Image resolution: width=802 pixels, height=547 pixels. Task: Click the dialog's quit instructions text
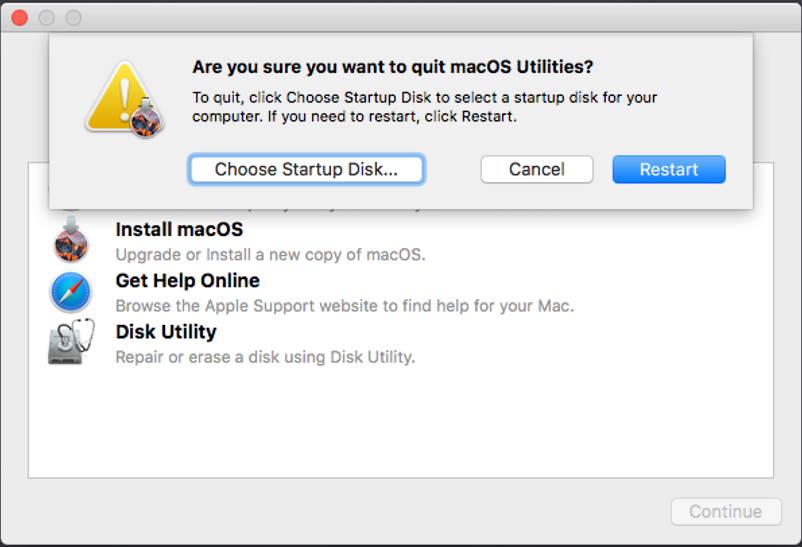tap(424, 106)
